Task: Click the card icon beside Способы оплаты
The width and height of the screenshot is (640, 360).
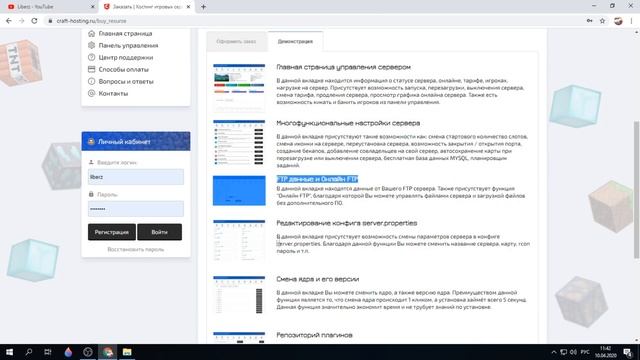Action: pyautogui.click(x=91, y=69)
